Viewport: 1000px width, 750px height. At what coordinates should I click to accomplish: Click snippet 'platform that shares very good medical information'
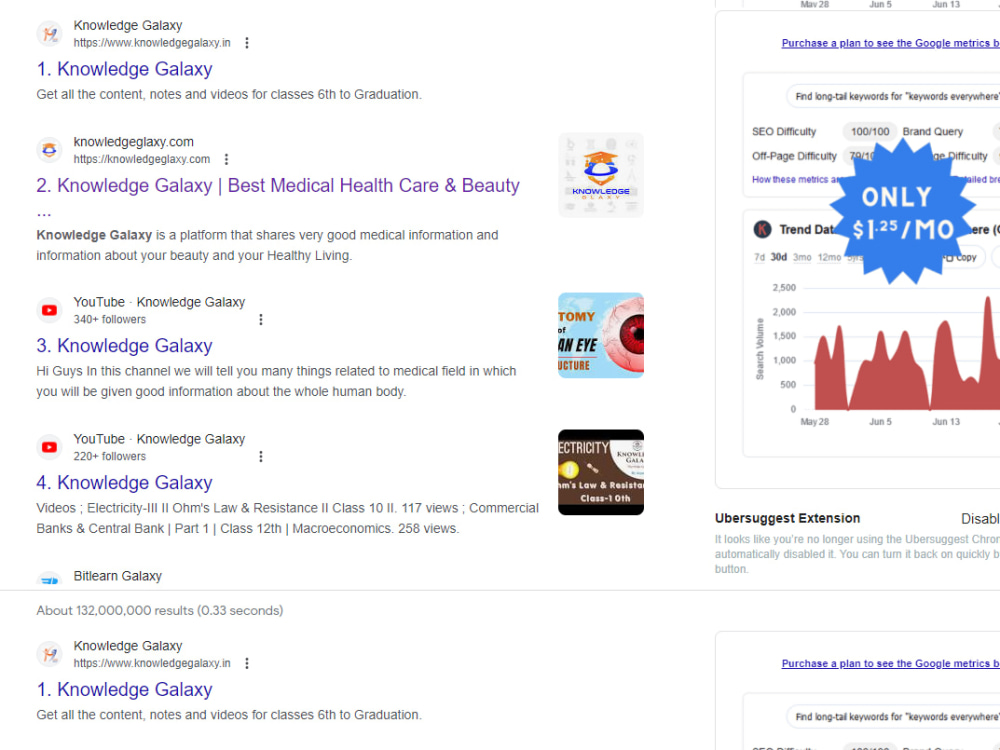click(267, 246)
